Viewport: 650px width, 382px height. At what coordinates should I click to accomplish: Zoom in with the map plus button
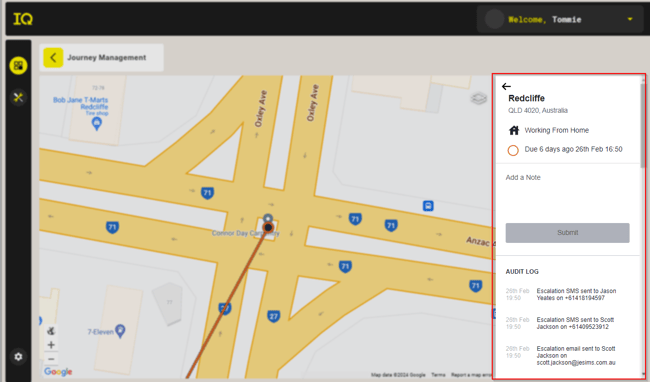[51, 345]
